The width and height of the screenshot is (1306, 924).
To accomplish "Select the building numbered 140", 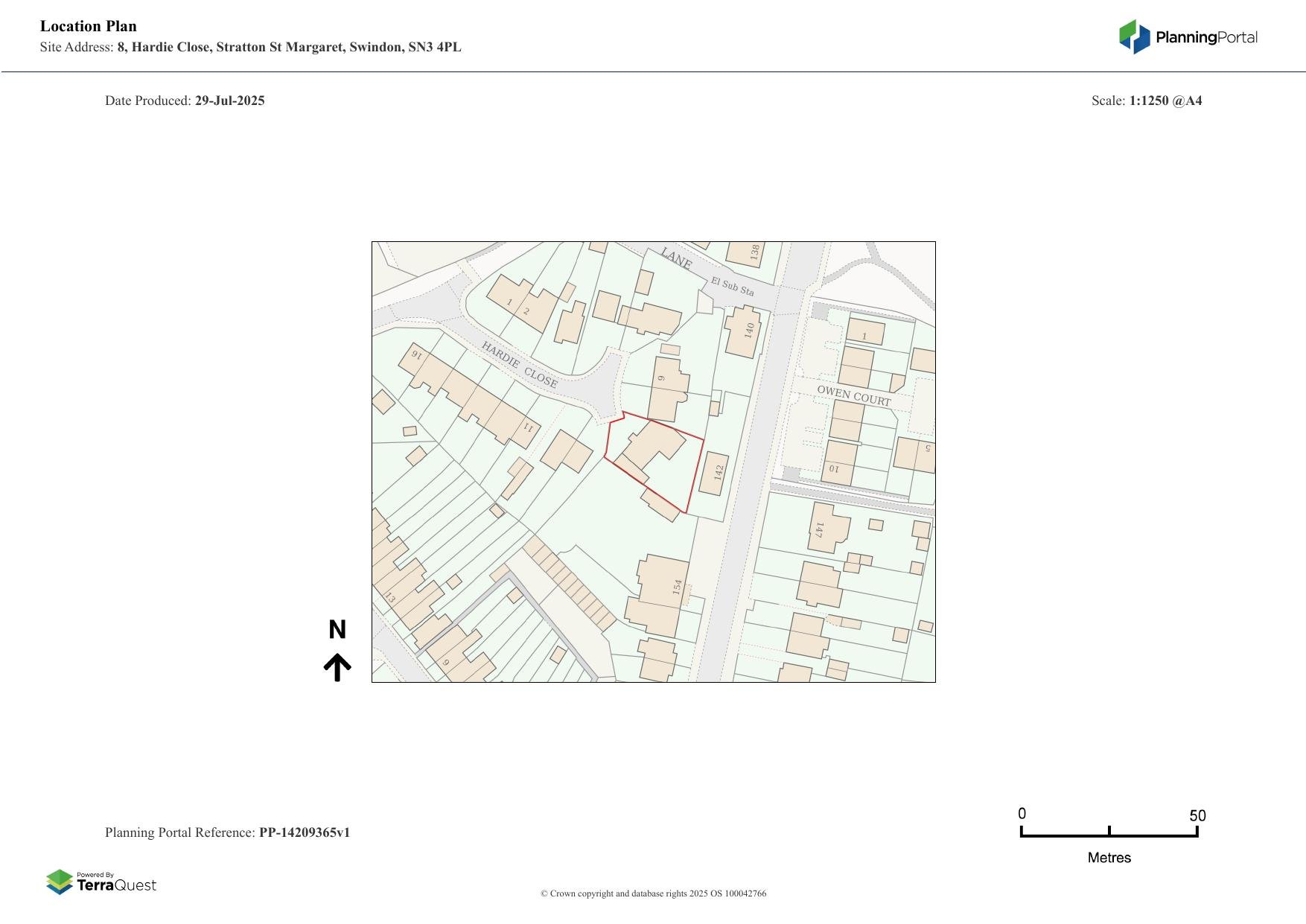I will coord(746,331).
